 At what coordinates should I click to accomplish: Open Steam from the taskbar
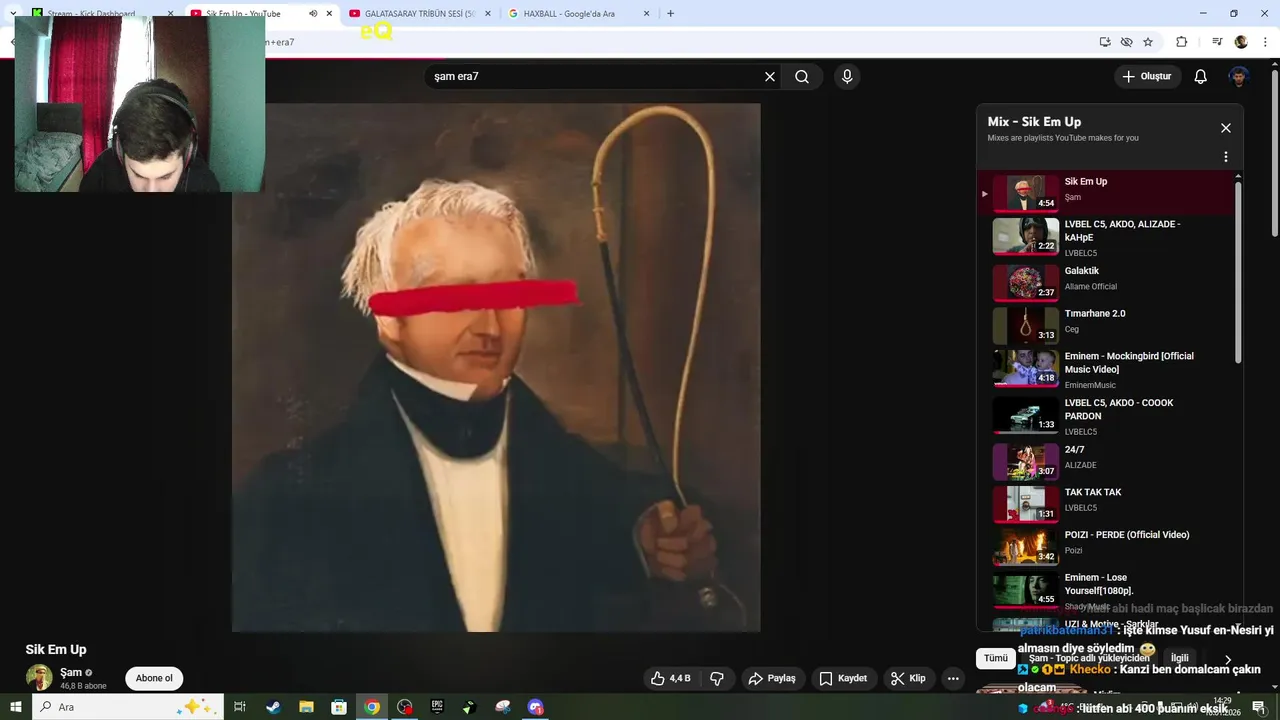pyautogui.click(x=273, y=707)
